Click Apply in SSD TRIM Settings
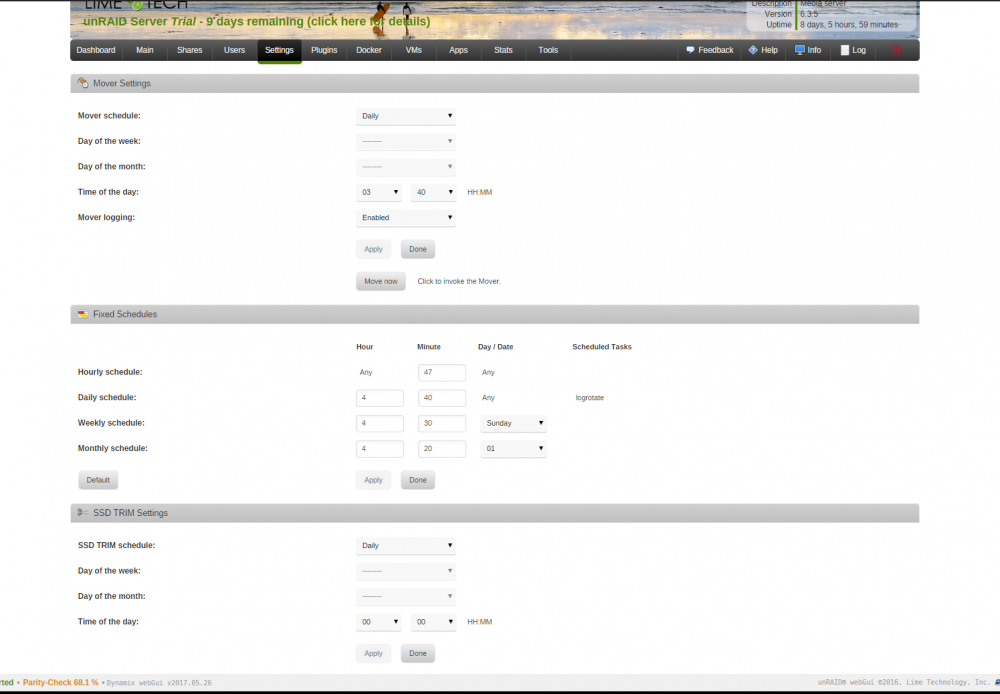The height and width of the screenshot is (694, 1000). pyautogui.click(x=373, y=653)
